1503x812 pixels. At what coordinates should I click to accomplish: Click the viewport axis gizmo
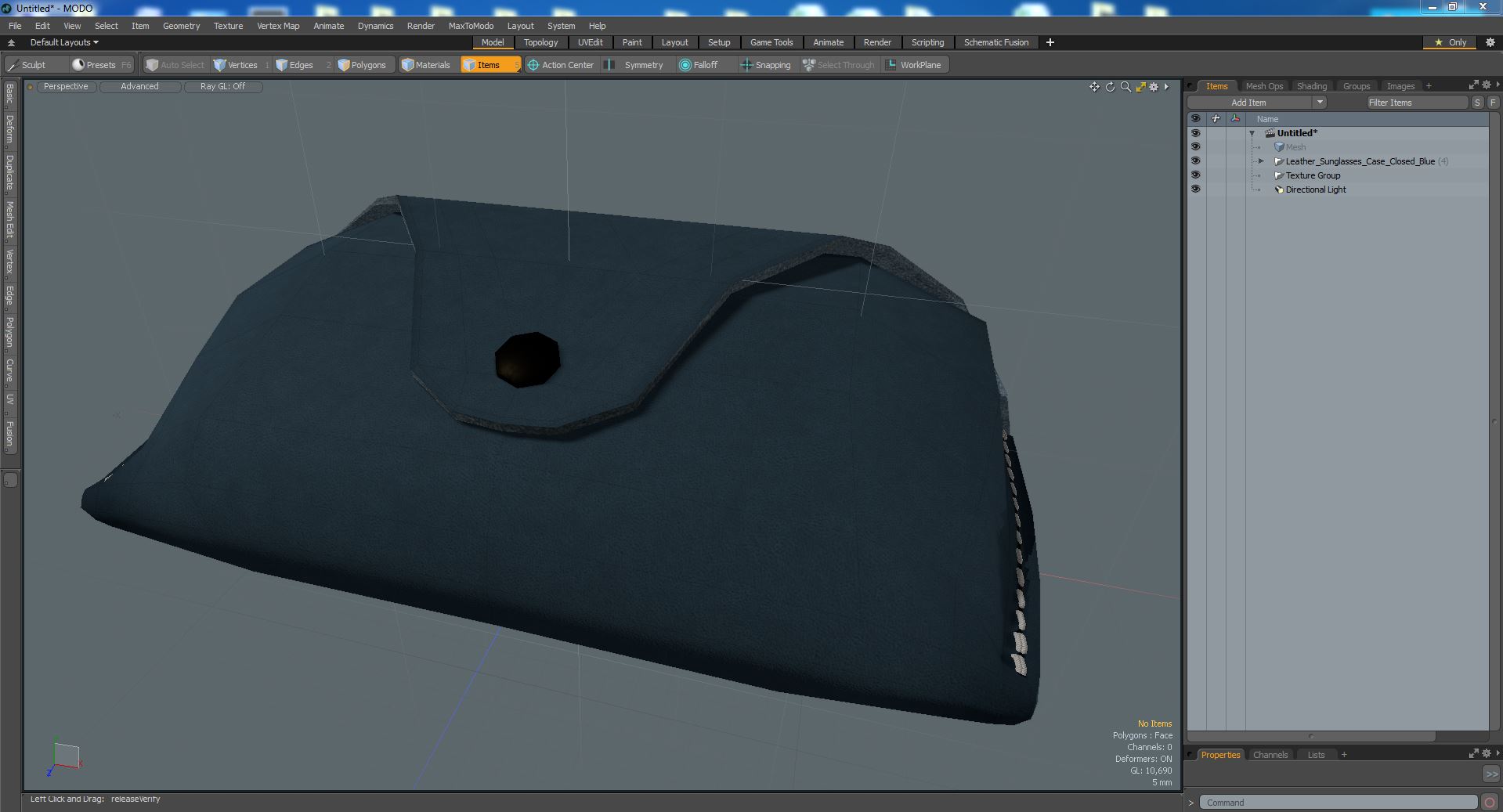tap(64, 757)
